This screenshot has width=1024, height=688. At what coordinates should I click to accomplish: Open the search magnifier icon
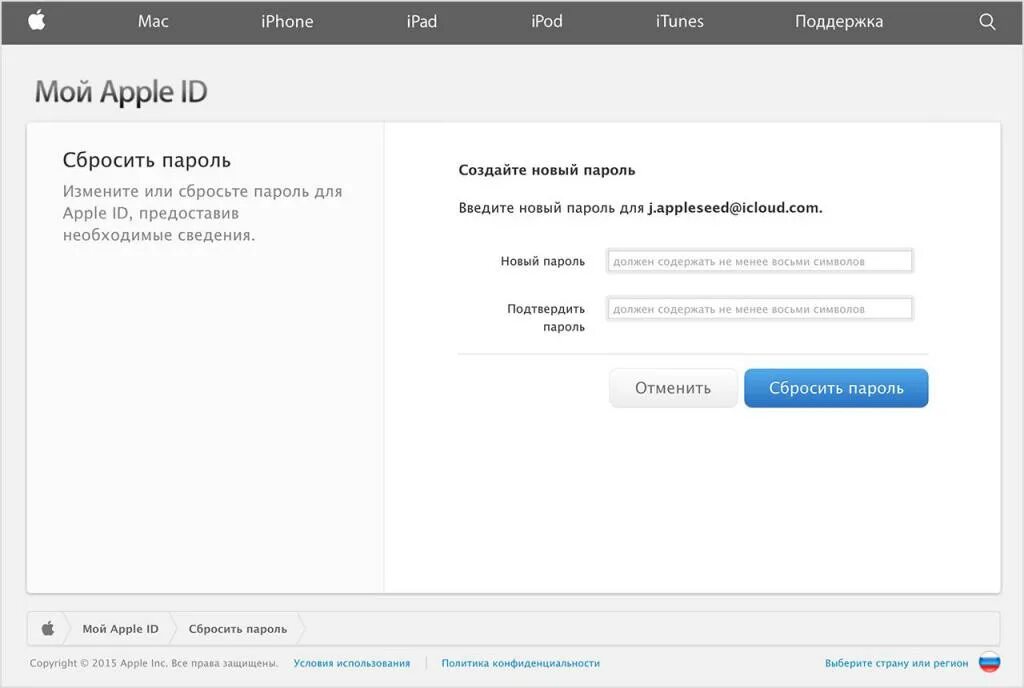[987, 22]
